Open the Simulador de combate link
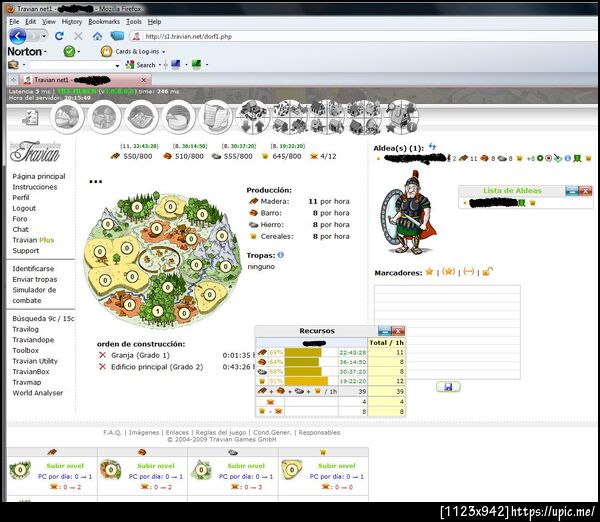 [x=34, y=295]
